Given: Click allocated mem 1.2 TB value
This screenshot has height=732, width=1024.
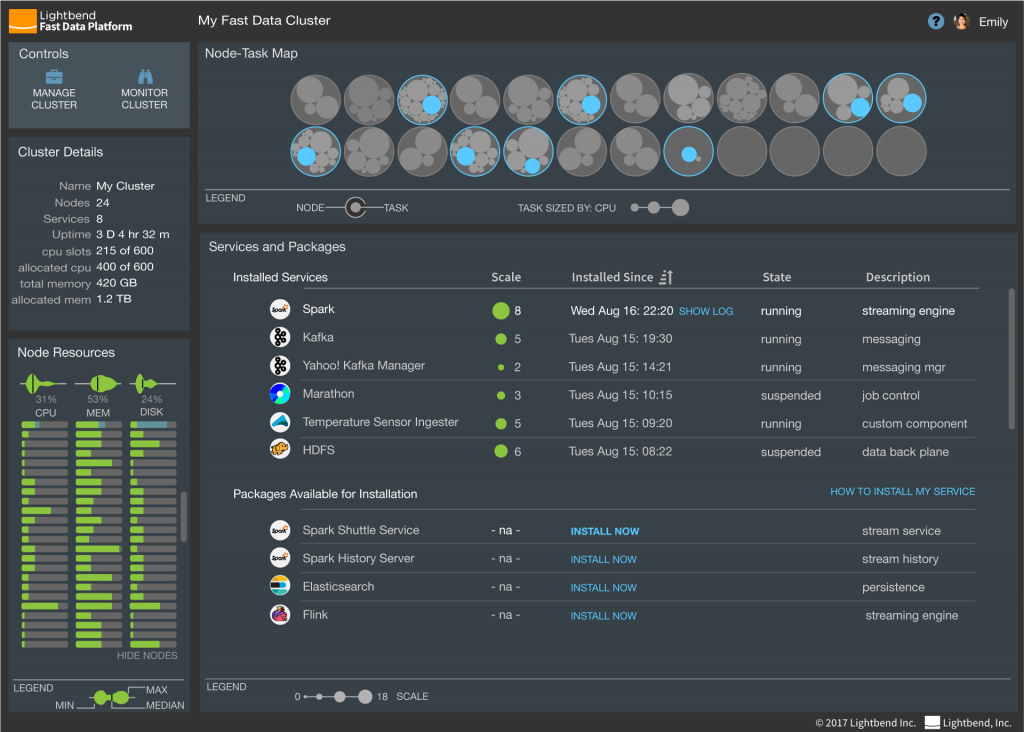Looking at the screenshot, I should pyautogui.click(x=114, y=299).
